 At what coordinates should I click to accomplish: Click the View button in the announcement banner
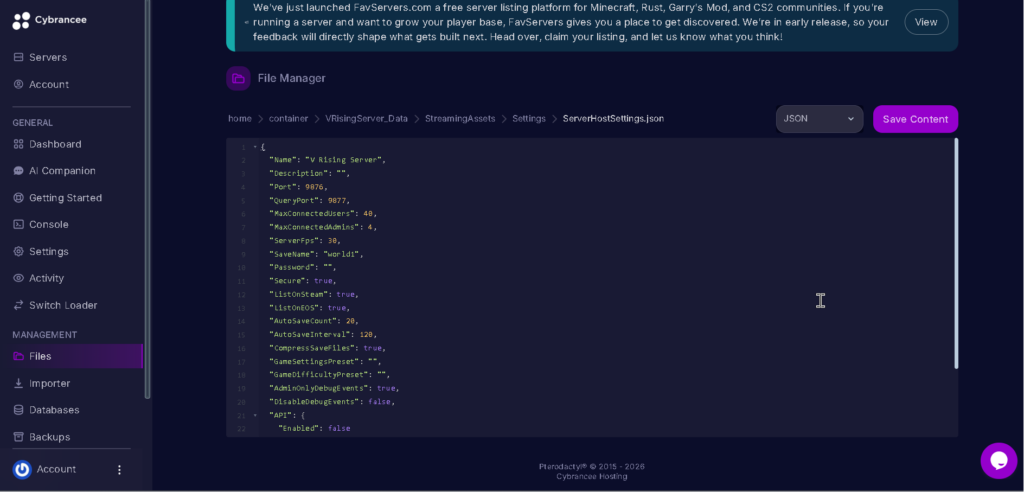(926, 22)
